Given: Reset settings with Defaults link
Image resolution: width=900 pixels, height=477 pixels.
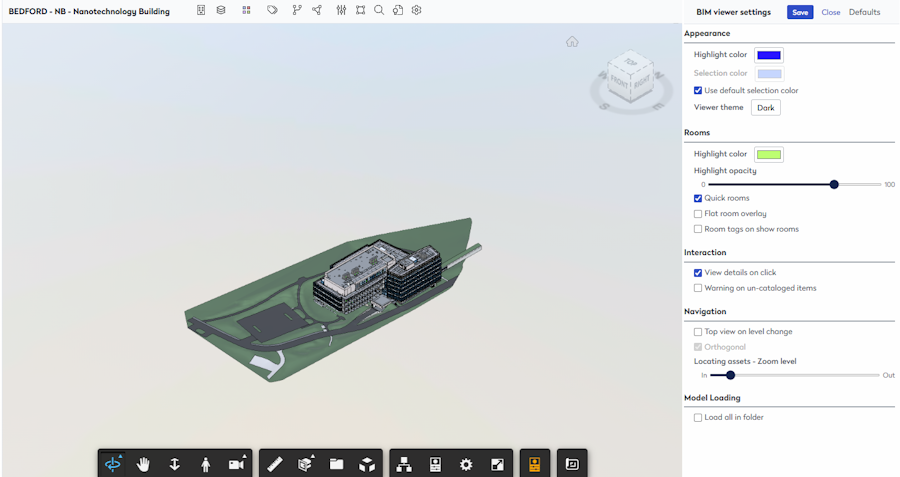Looking at the screenshot, I should point(864,12).
